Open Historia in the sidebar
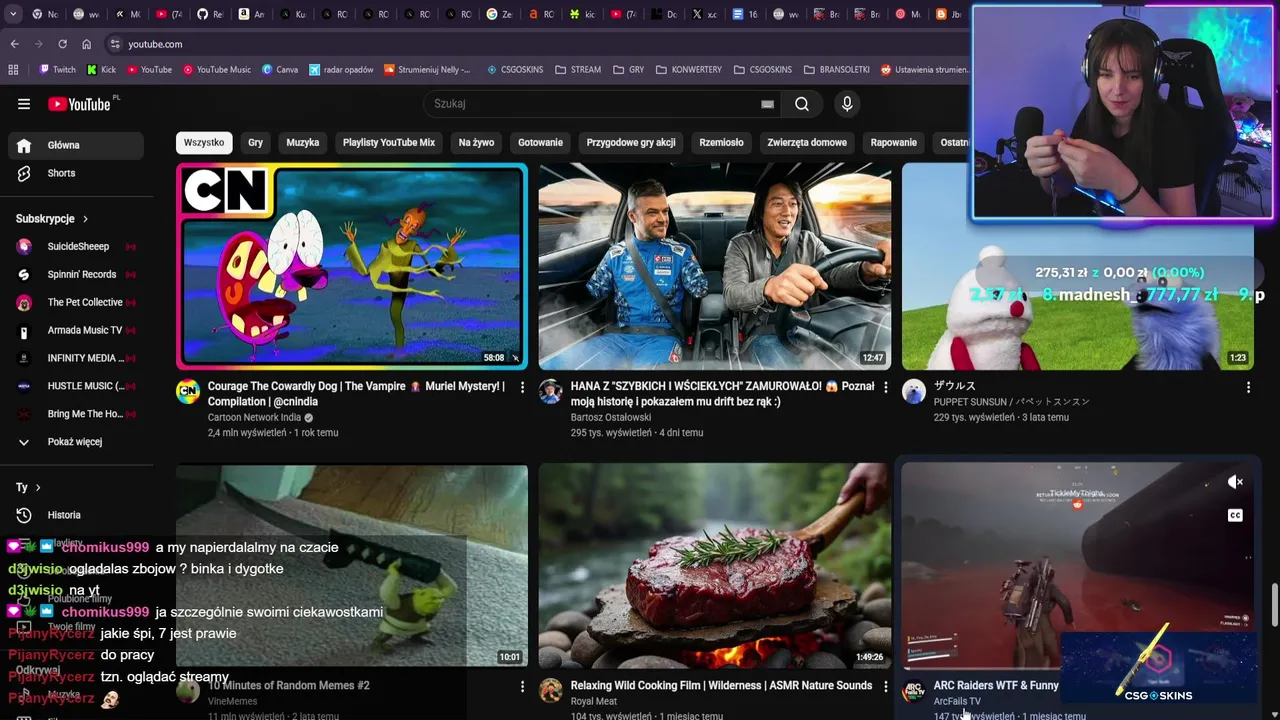Screen dimensions: 1280x720 [x=76, y=515]
